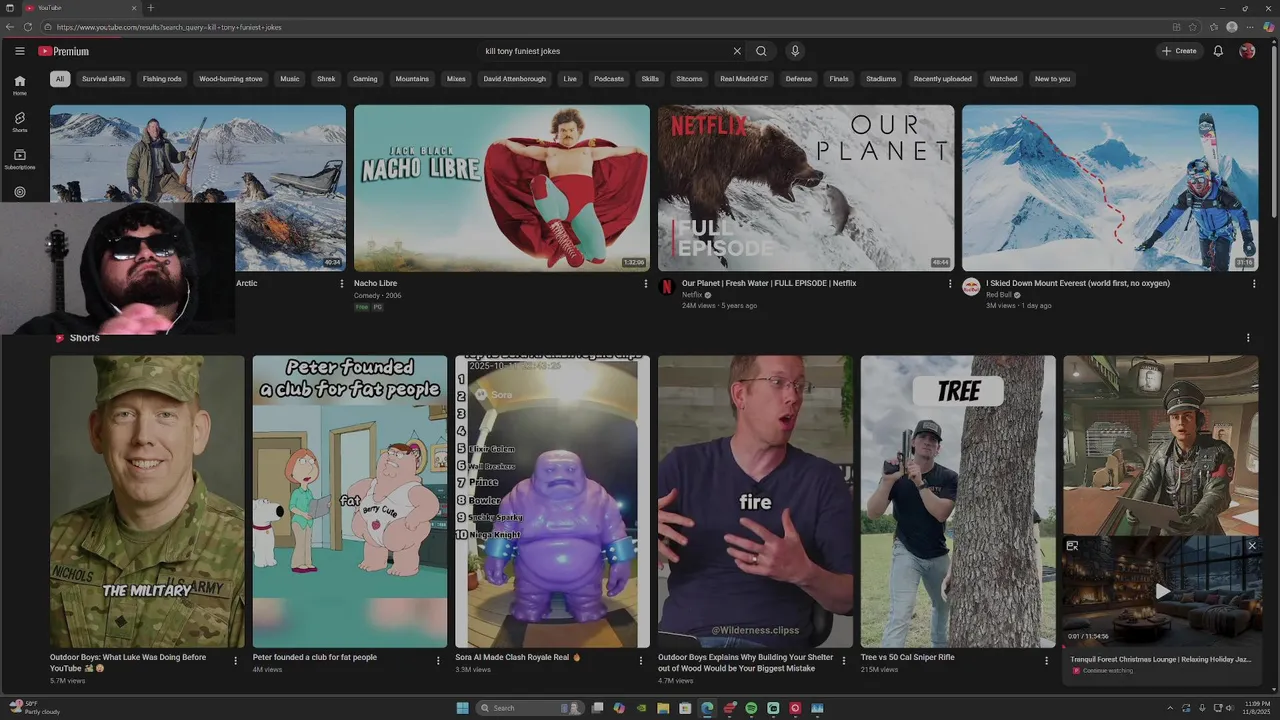Click the magnifier search button
The height and width of the screenshot is (720, 1280).
761,51
